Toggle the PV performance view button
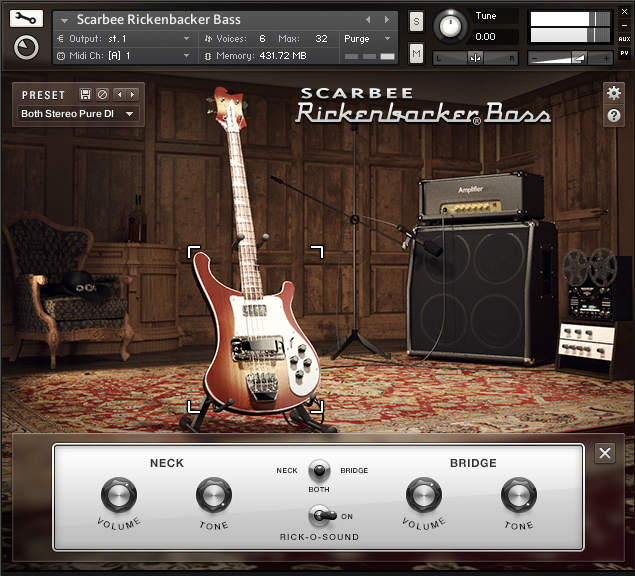635x576 pixels. click(624, 53)
